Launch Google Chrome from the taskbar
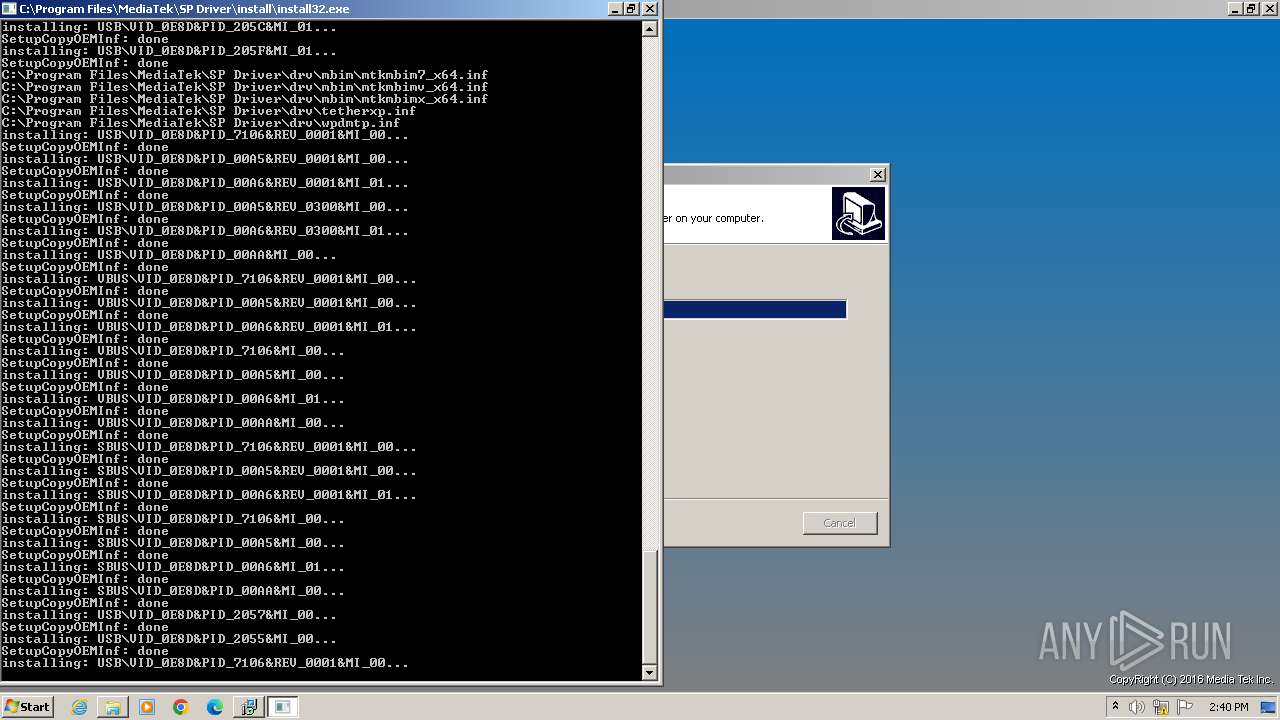1280x720 pixels. tap(181, 707)
